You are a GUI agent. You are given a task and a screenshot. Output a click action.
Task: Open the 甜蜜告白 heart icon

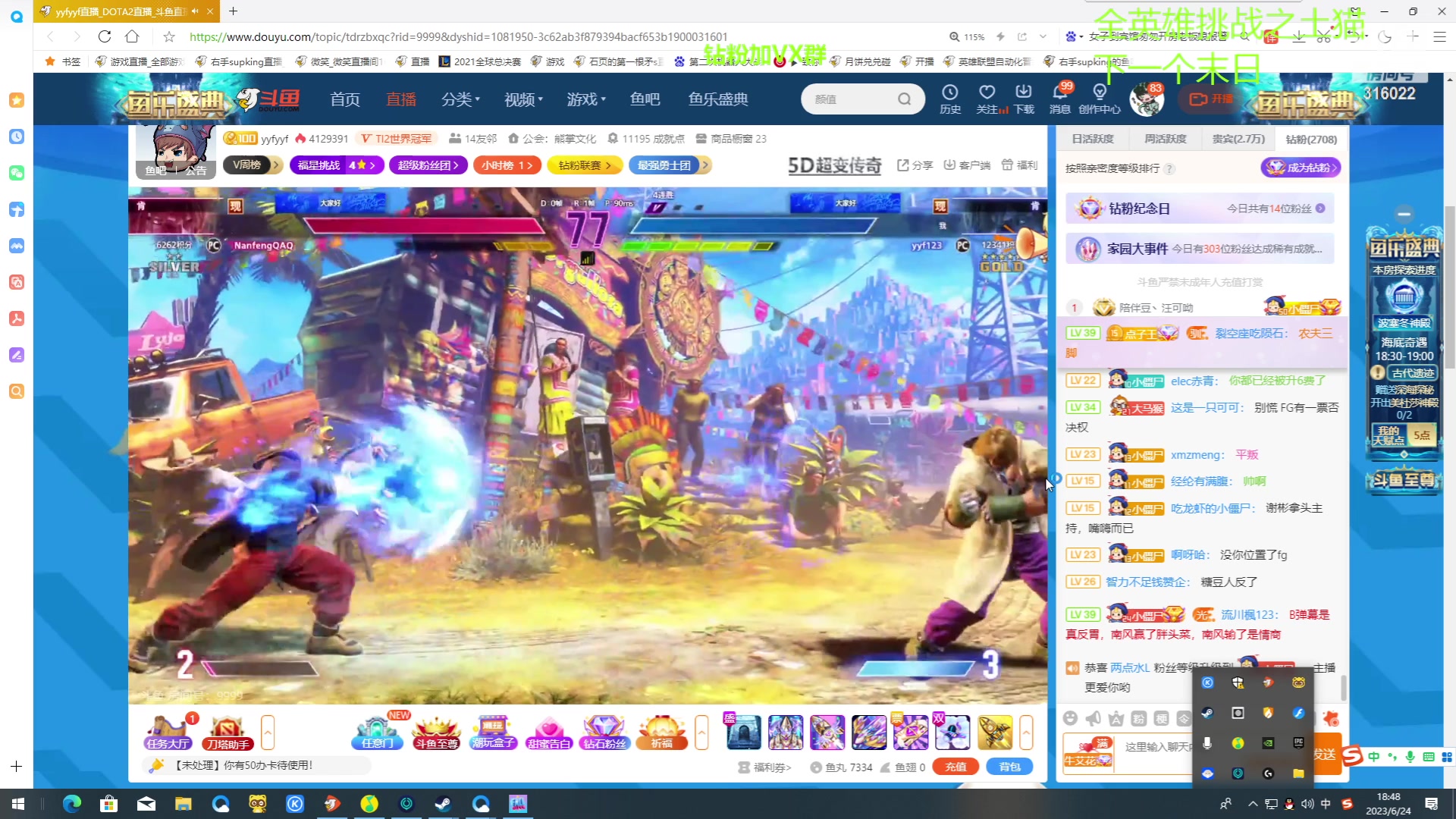549,733
